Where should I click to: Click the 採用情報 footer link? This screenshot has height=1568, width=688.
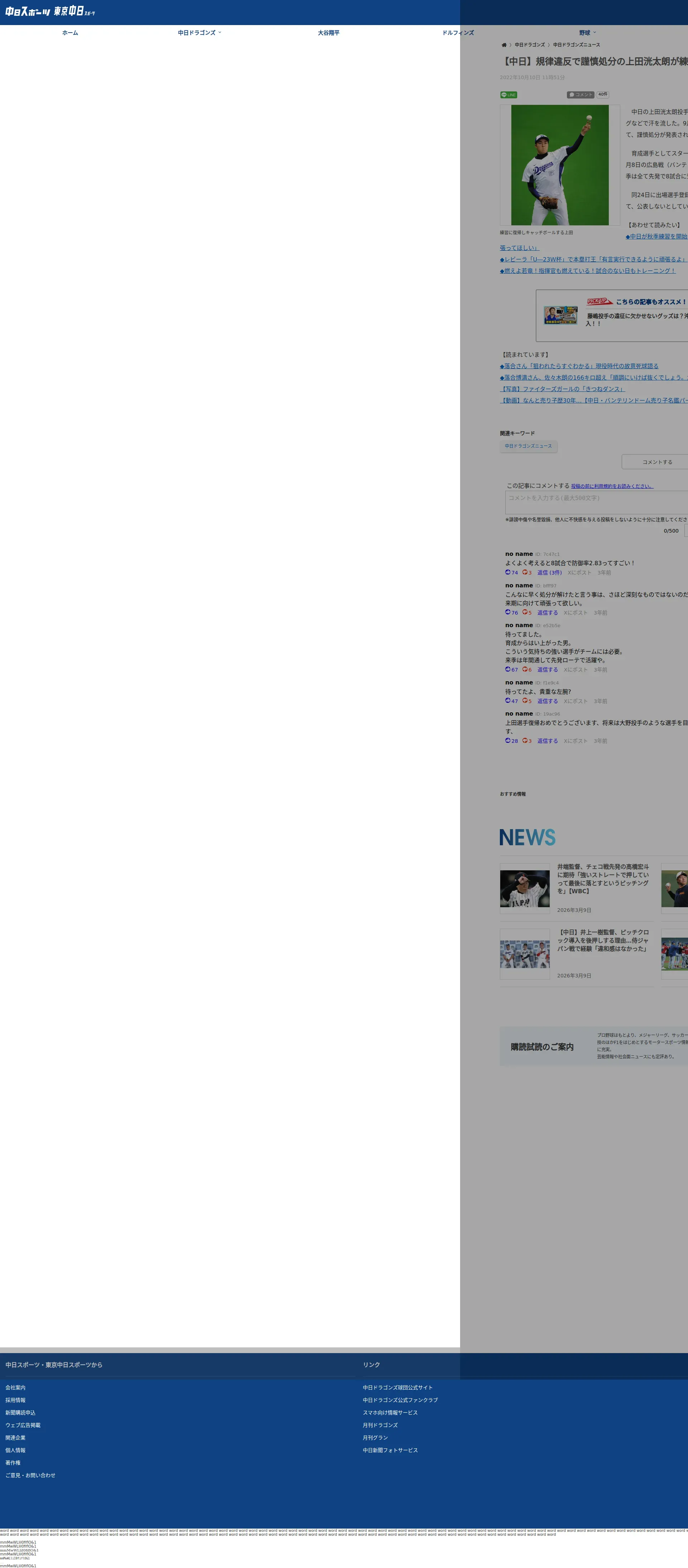[16, 1400]
